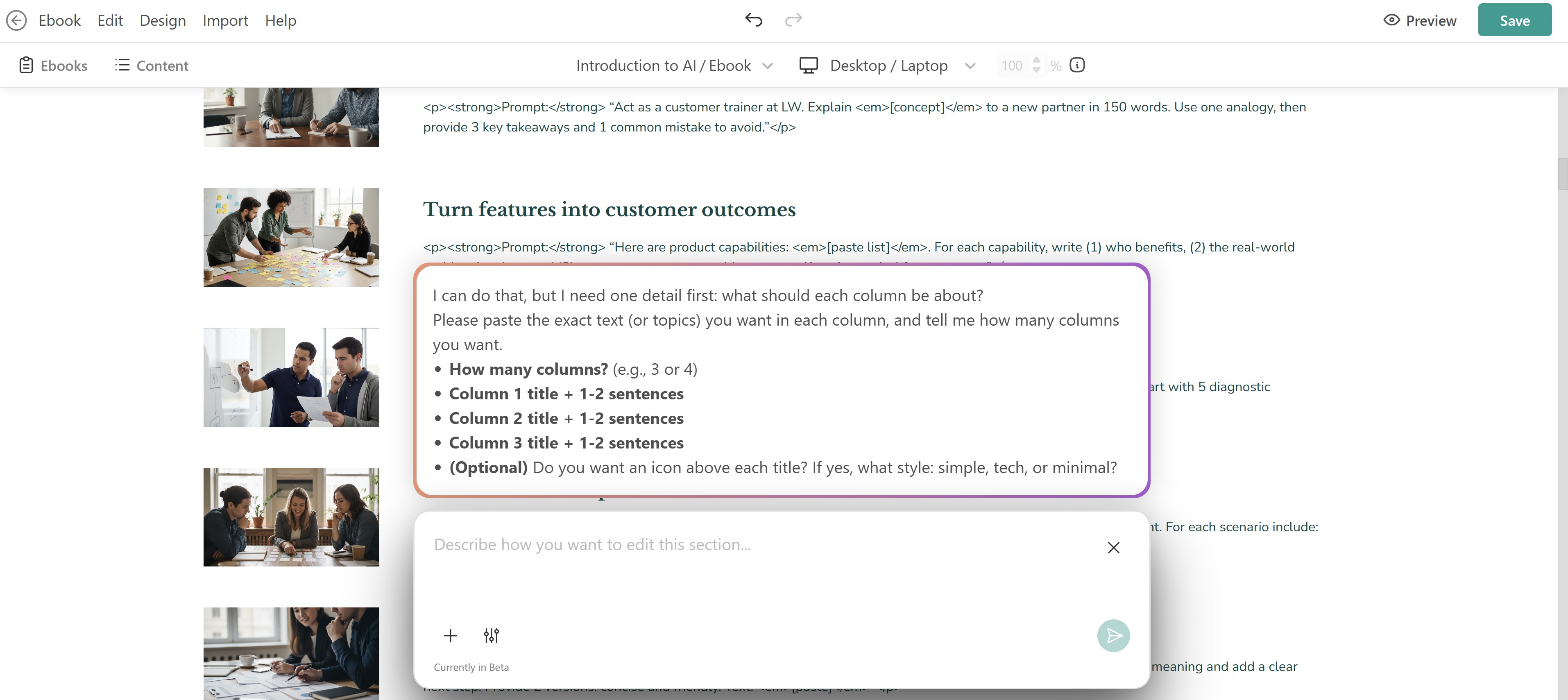Image resolution: width=1568 pixels, height=700 pixels.
Task: Click the undo arrow icon
Action: coord(754,20)
